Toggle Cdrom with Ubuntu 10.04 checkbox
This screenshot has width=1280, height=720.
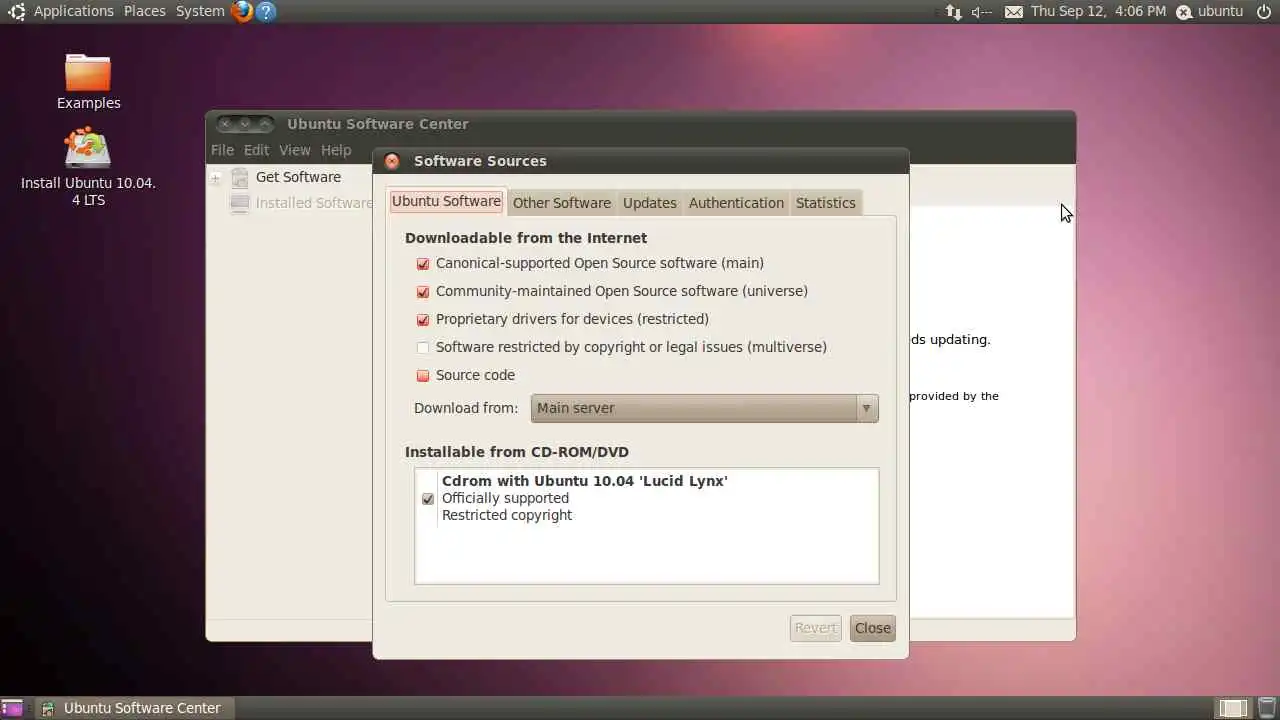[x=428, y=499]
